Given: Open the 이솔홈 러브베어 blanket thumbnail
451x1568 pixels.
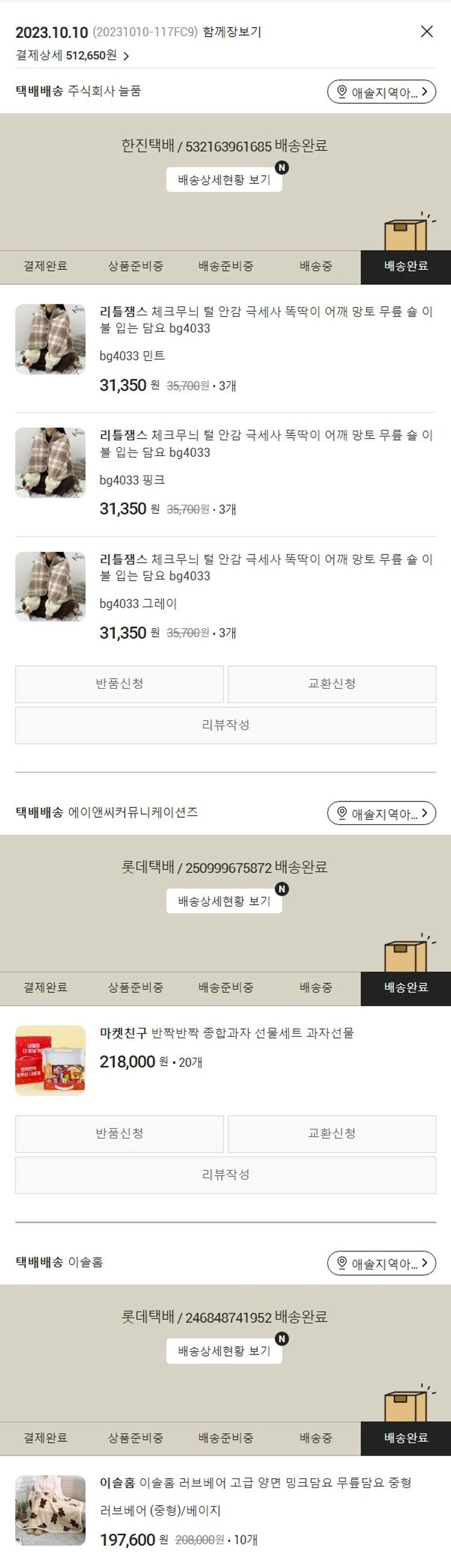Looking at the screenshot, I should (x=51, y=1510).
